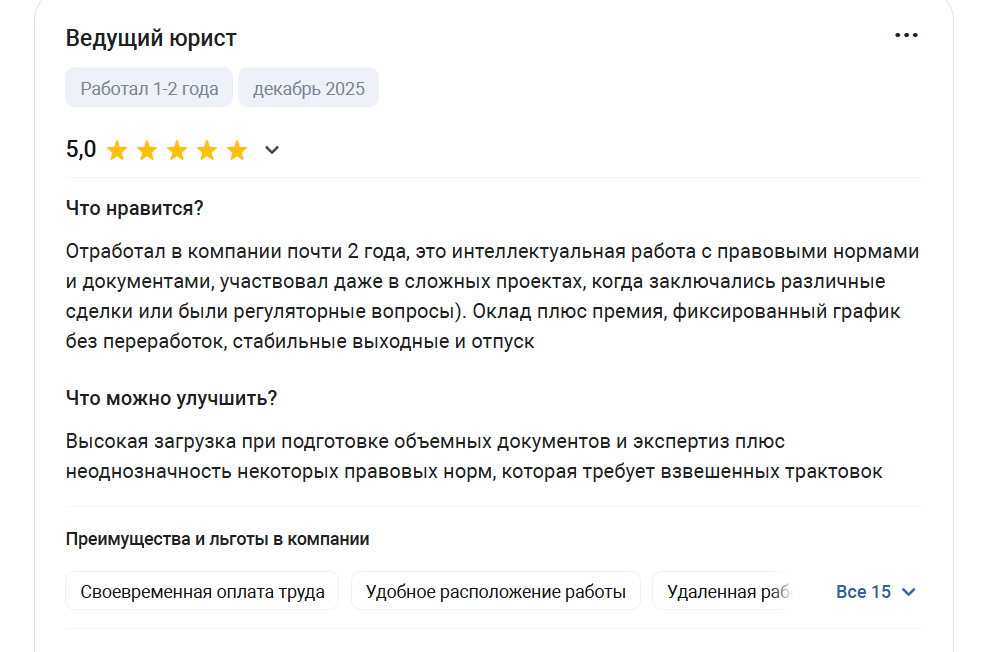Click the "Работал 1-2 года" badge

tap(149, 87)
